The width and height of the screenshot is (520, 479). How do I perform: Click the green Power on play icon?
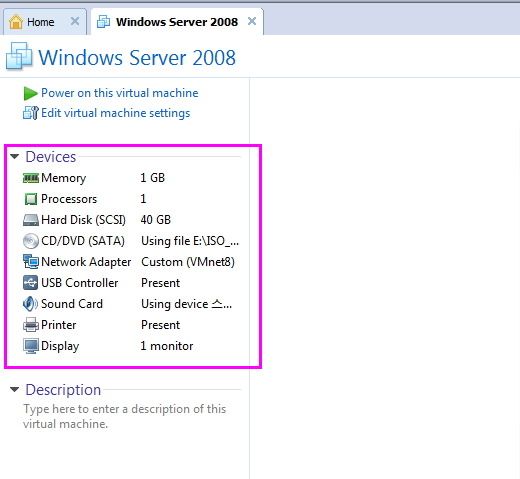(30, 93)
